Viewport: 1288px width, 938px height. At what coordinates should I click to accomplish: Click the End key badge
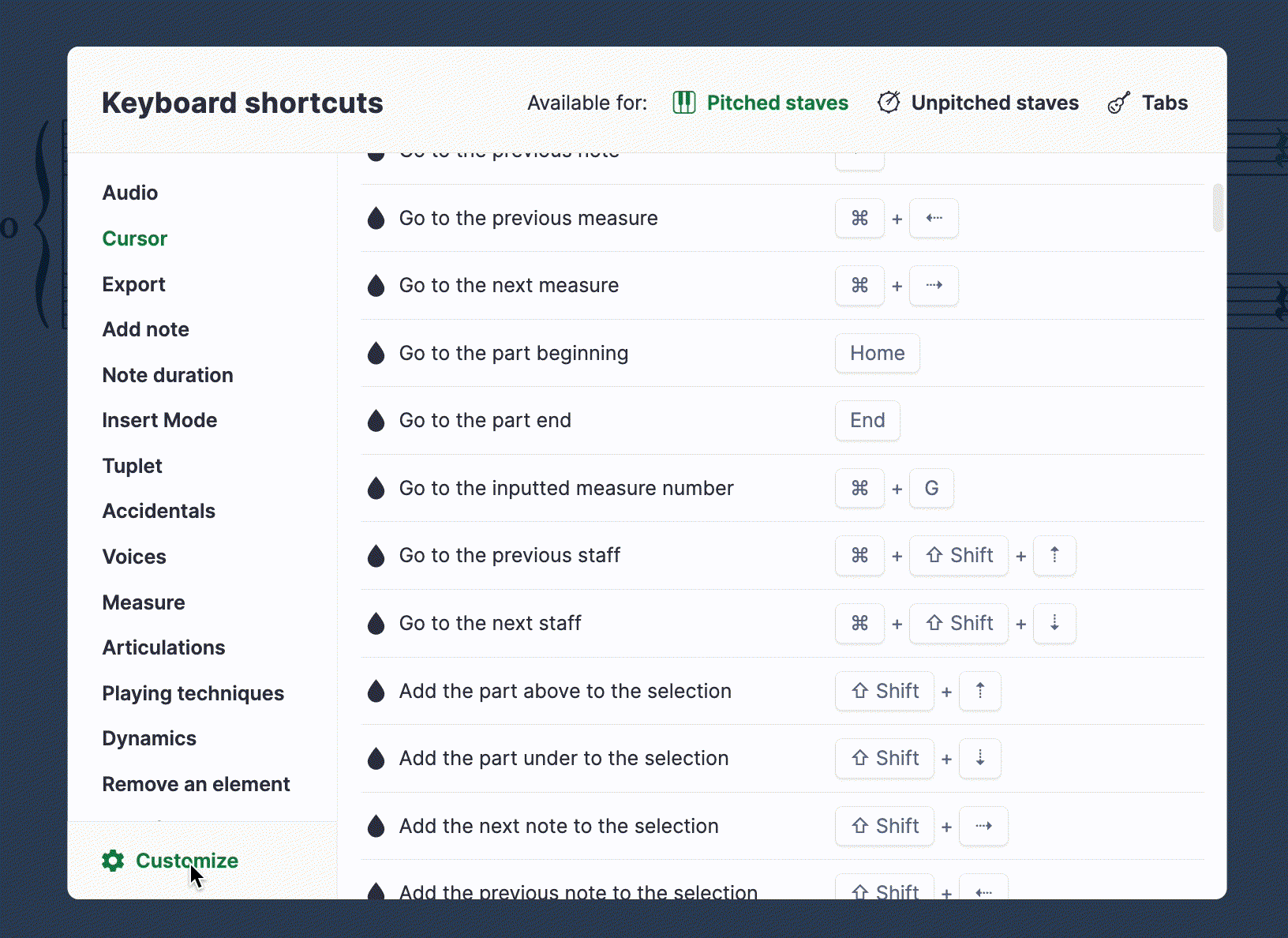867,420
